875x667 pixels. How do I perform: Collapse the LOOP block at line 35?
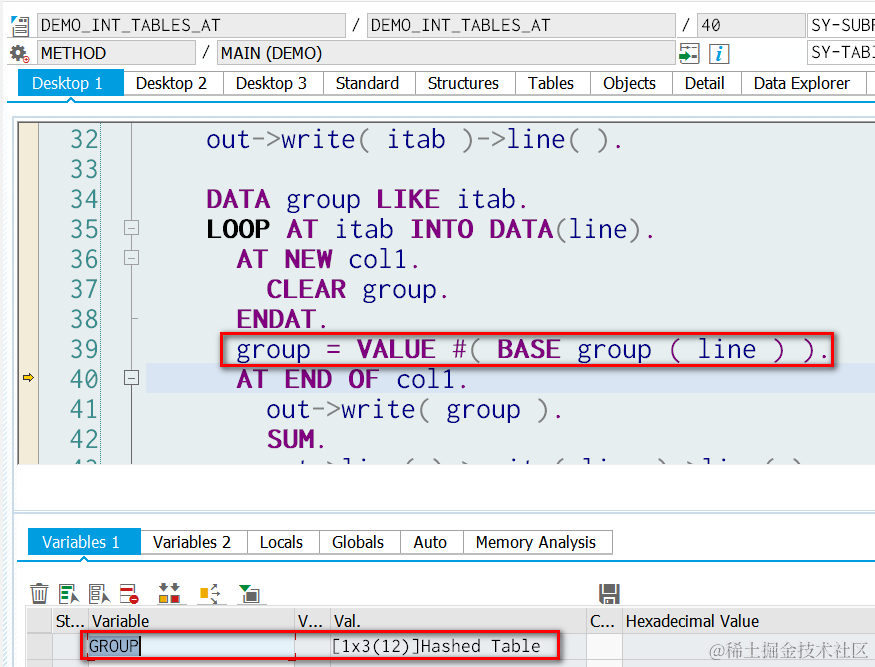pyautogui.click(x=131, y=228)
